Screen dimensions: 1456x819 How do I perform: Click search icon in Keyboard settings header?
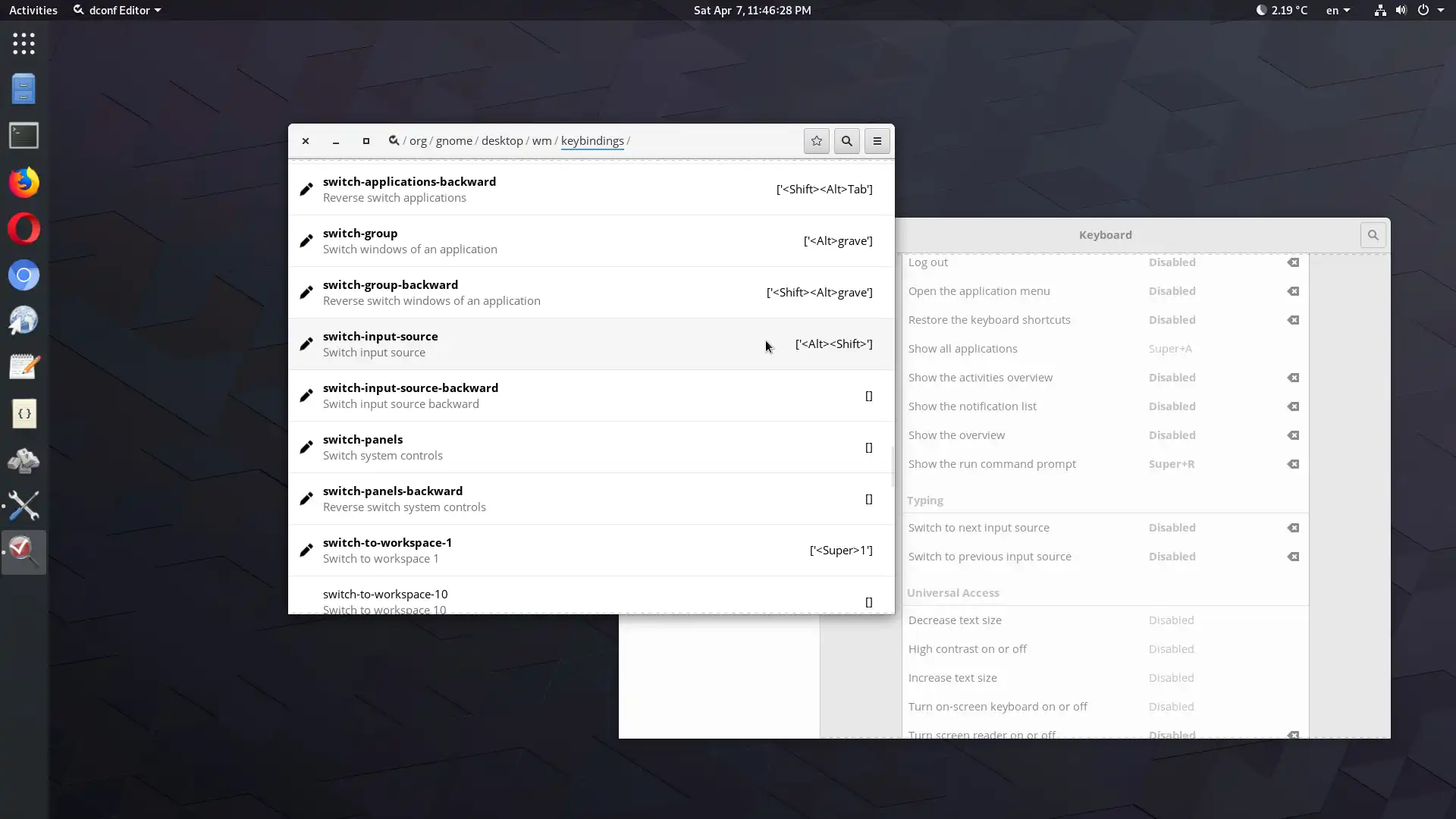point(1373,235)
